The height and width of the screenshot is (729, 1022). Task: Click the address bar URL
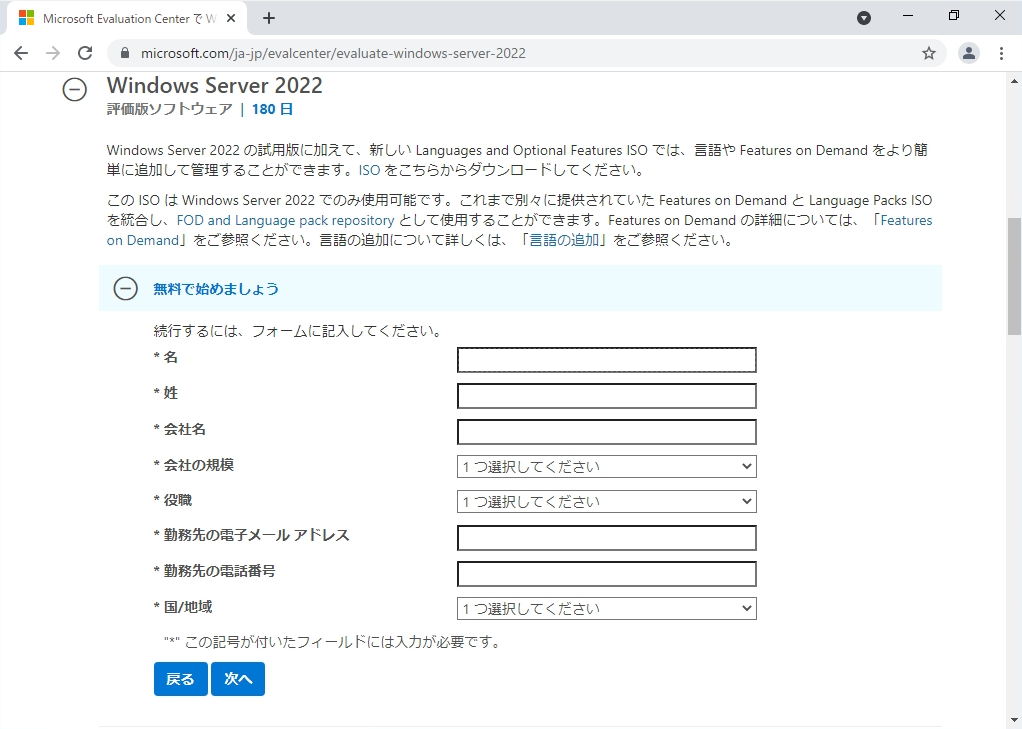coord(333,53)
